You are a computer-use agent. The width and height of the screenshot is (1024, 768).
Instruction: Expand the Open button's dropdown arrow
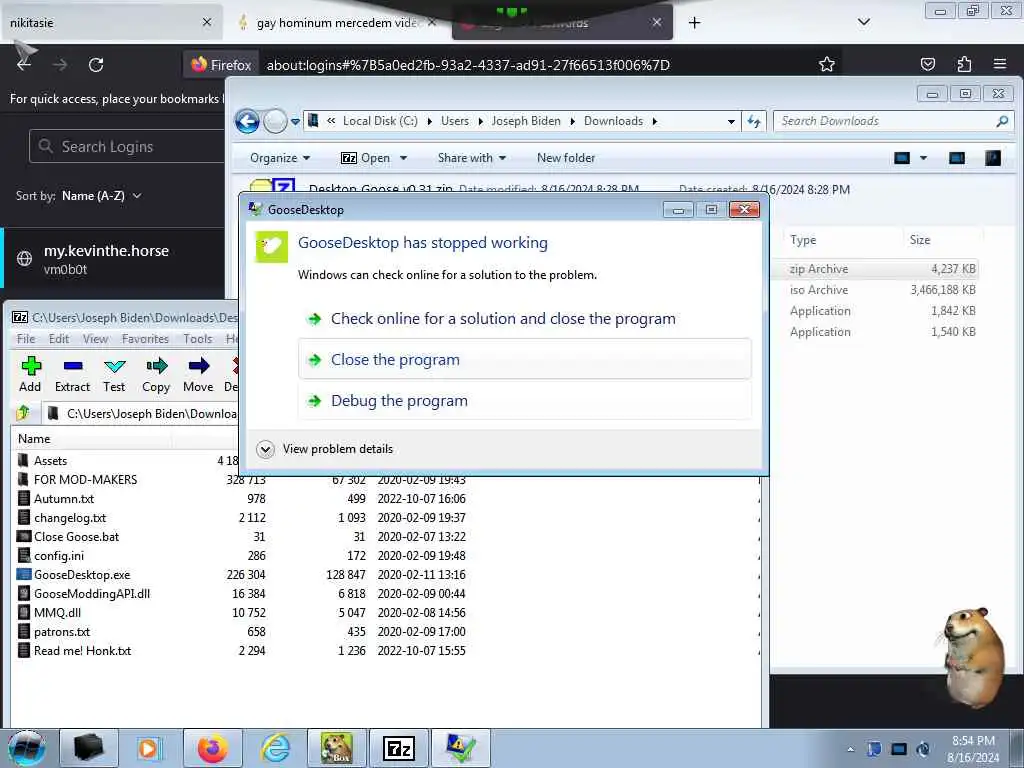pos(404,158)
